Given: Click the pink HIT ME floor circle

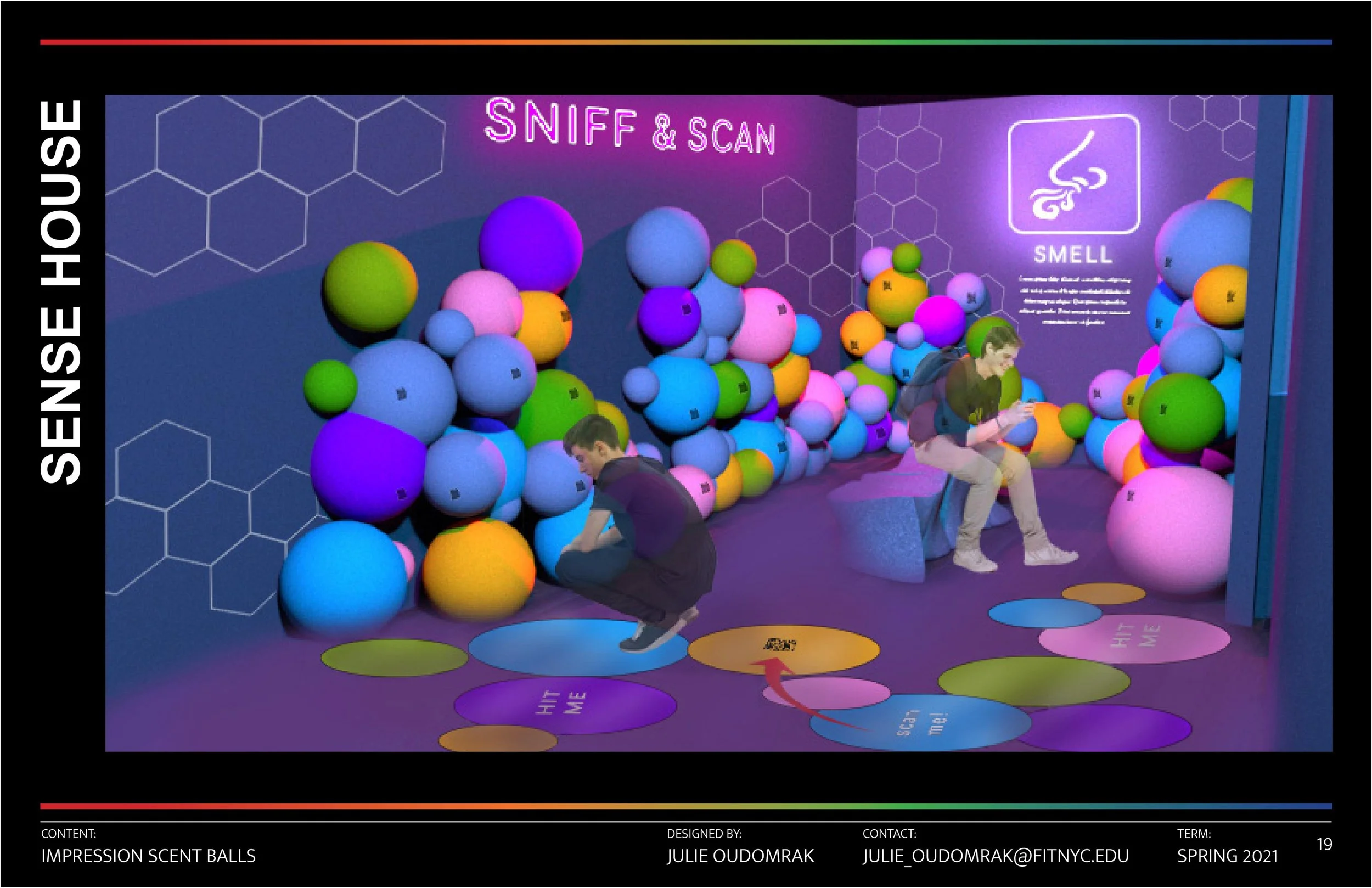Looking at the screenshot, I should tap(1134, 638).
